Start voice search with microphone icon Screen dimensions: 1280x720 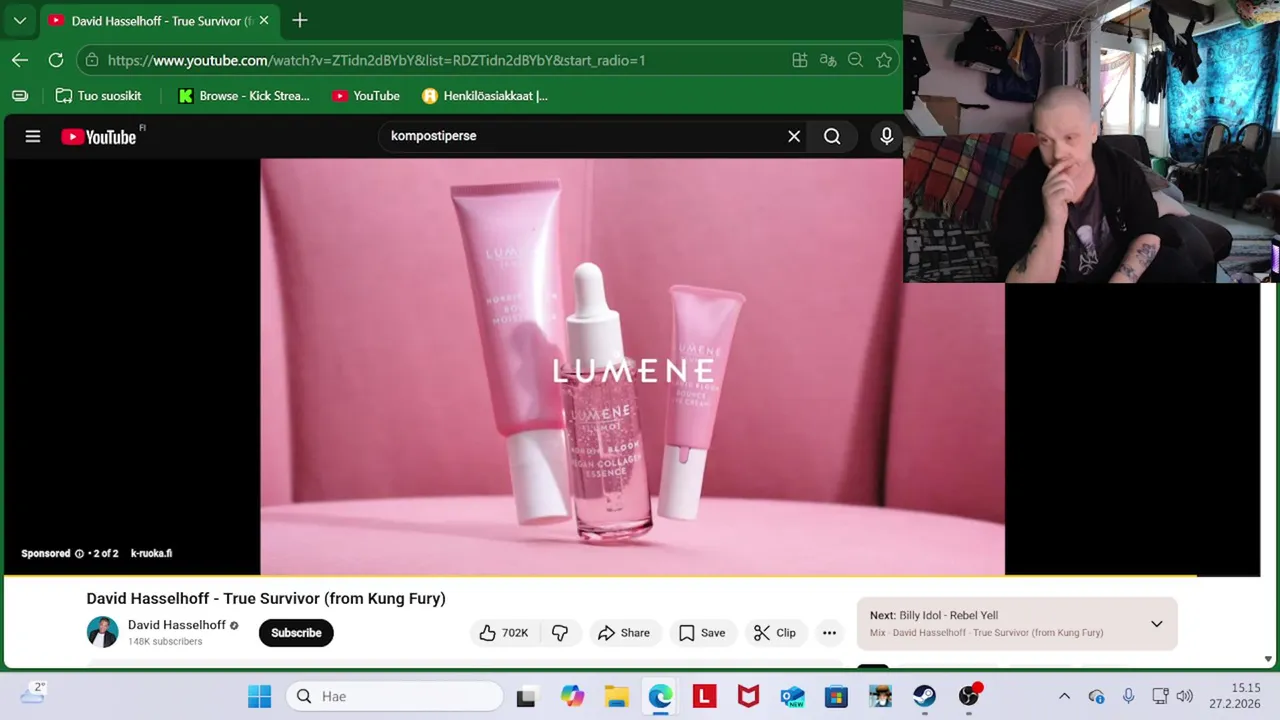(886, 136)
